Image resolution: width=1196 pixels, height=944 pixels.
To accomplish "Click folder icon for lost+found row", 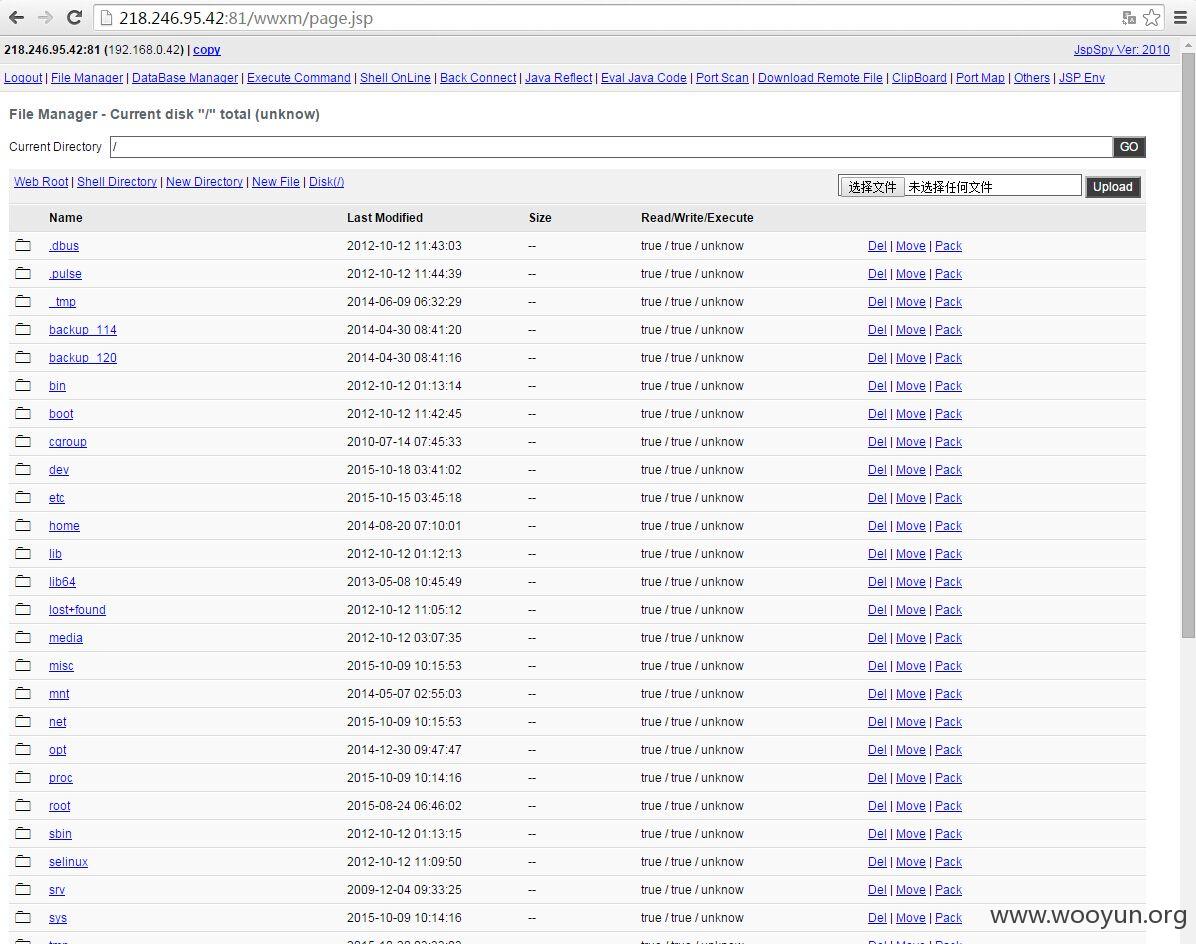I will [x=23, y=609].
